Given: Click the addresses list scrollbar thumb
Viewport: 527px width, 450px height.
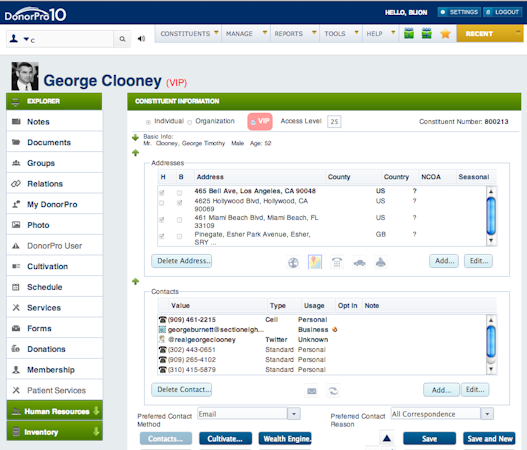Looking at the screenshot, I should (x=491, y=216).
